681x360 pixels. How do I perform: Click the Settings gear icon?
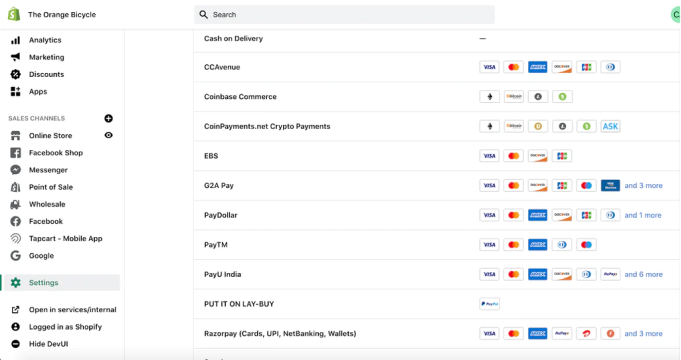pos(16,283)
